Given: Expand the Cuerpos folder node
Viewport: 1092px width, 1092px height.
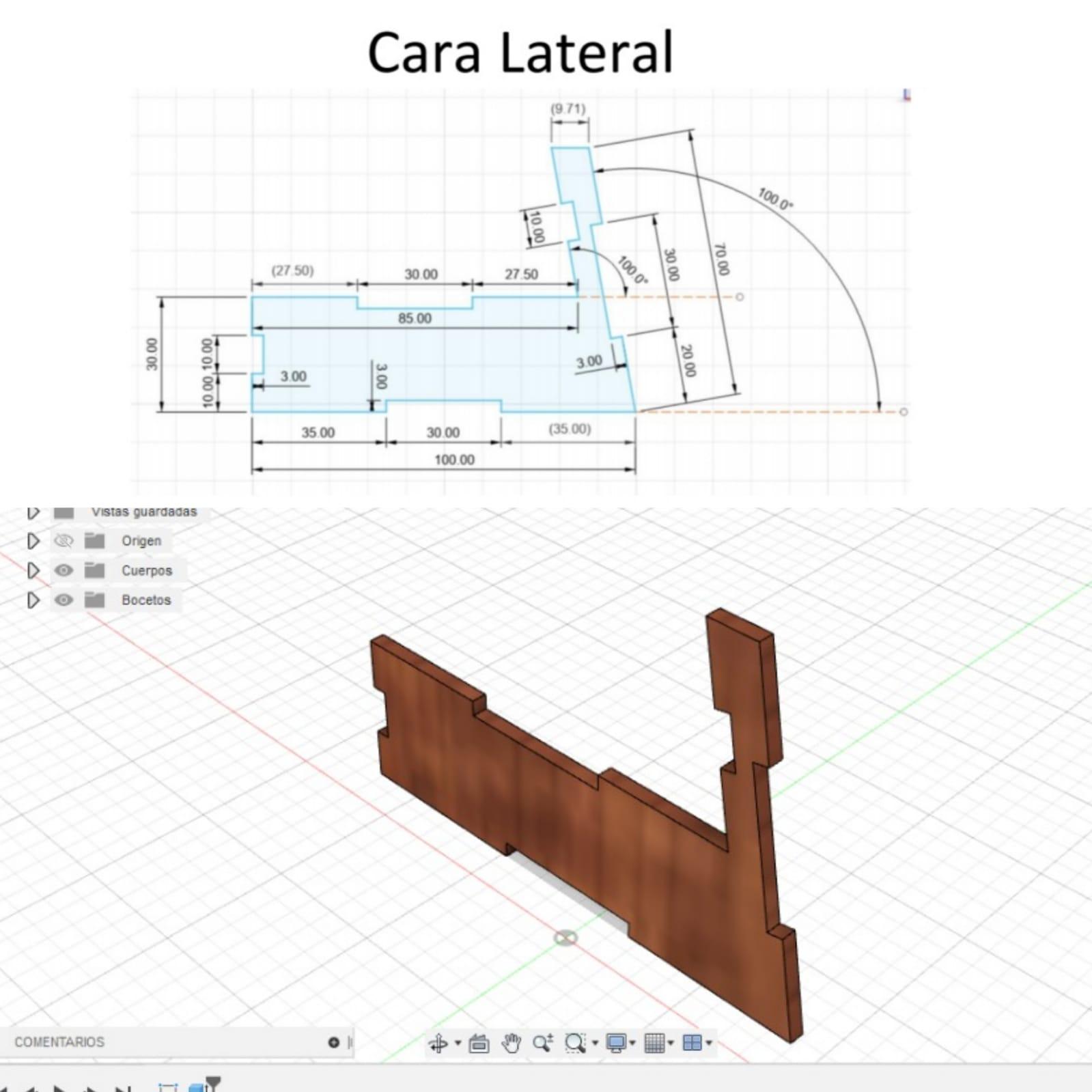Looking at the screenshot, I should [x=33, y=570].
